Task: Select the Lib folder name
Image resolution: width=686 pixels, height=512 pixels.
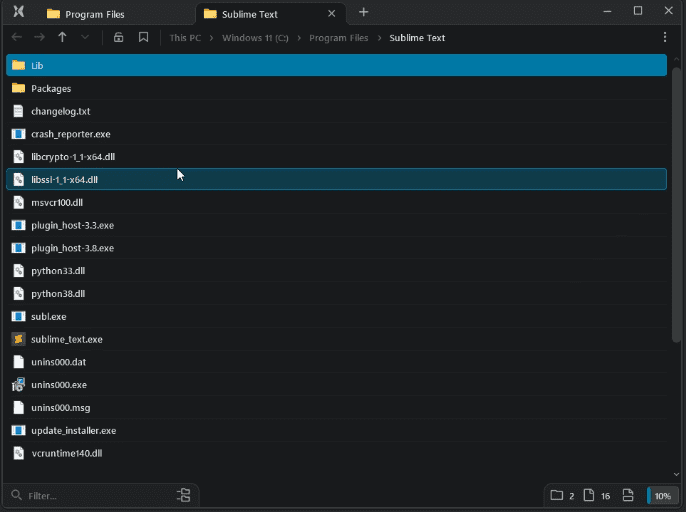Action: pyautogui.click(x=37, y=66)
